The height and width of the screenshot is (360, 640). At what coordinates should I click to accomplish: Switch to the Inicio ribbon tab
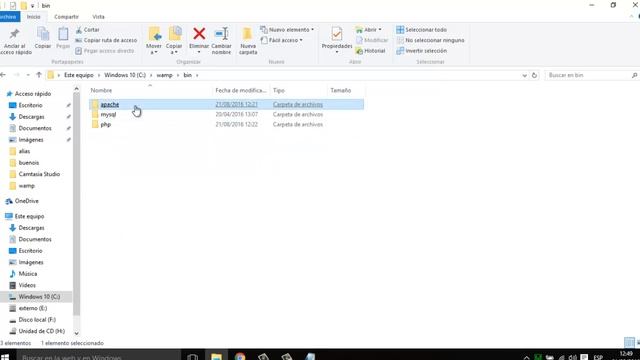[x=33, y=17]
